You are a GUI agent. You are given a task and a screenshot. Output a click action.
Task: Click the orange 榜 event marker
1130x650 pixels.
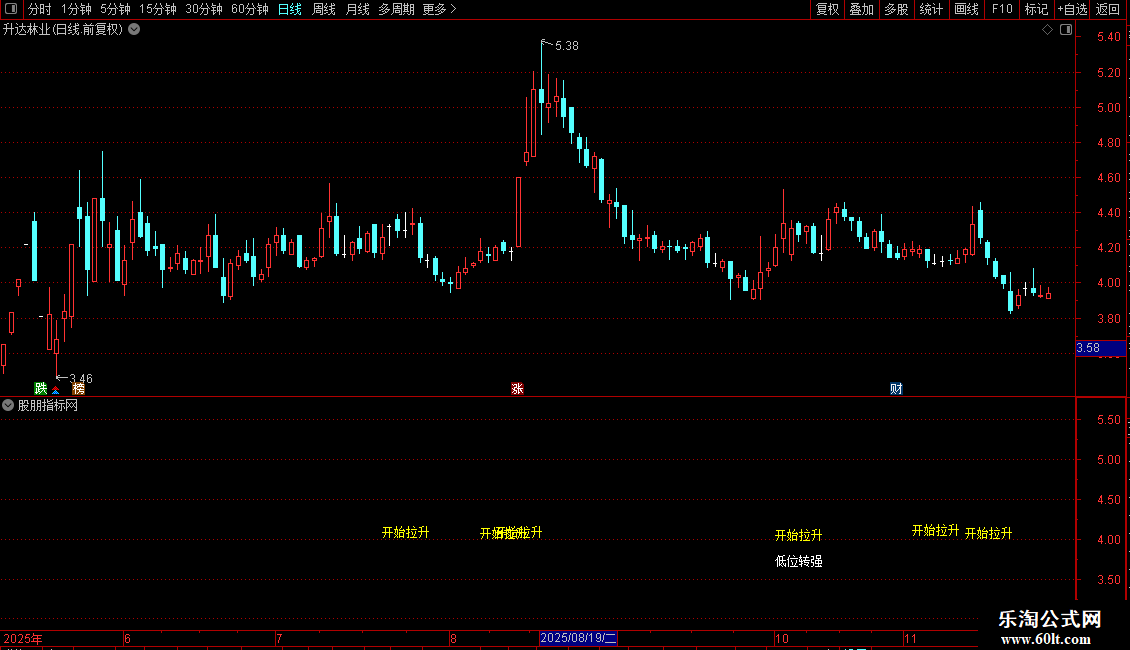pos(79,388)
